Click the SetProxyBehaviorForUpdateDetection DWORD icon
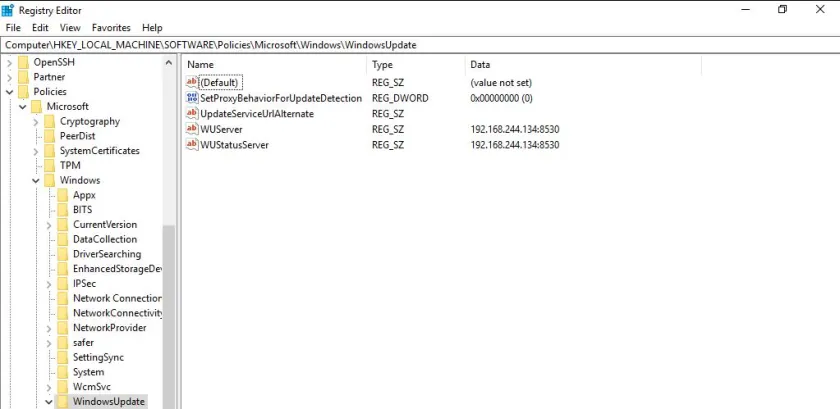 pyautogui.click(x=193, y=98)
